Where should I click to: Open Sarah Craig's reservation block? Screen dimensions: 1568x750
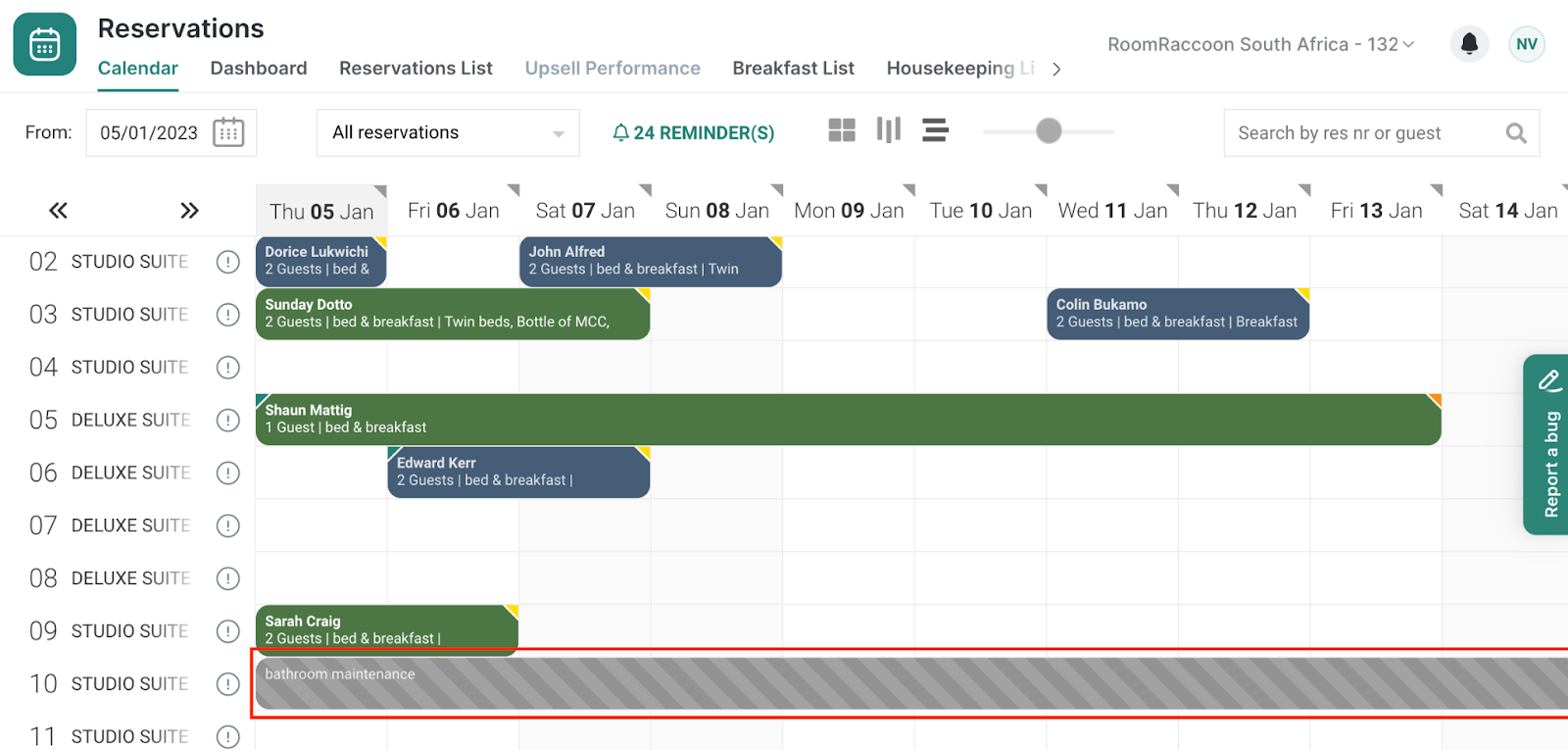click(x=386, y=629)
